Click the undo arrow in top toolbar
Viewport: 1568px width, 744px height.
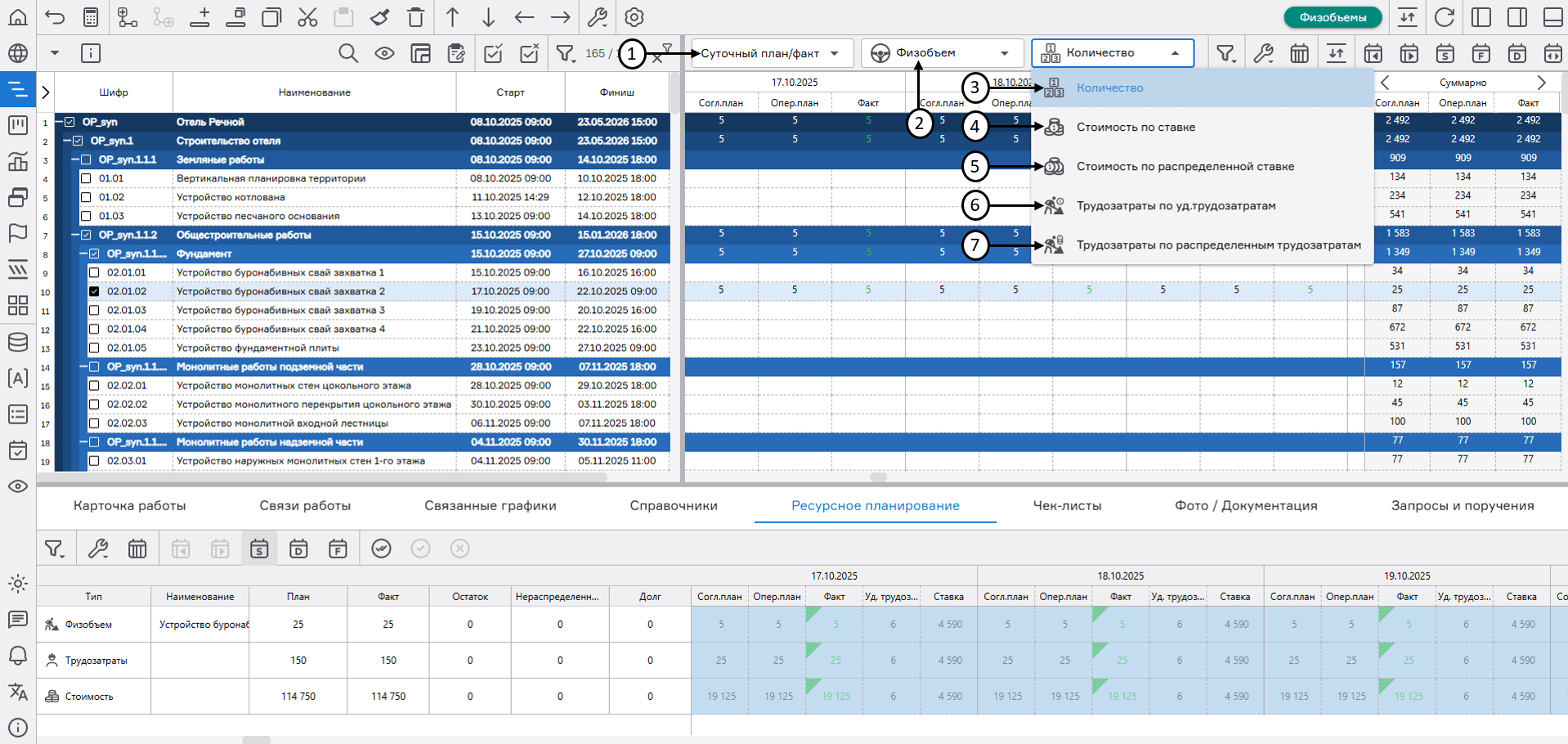click(55, 17)
